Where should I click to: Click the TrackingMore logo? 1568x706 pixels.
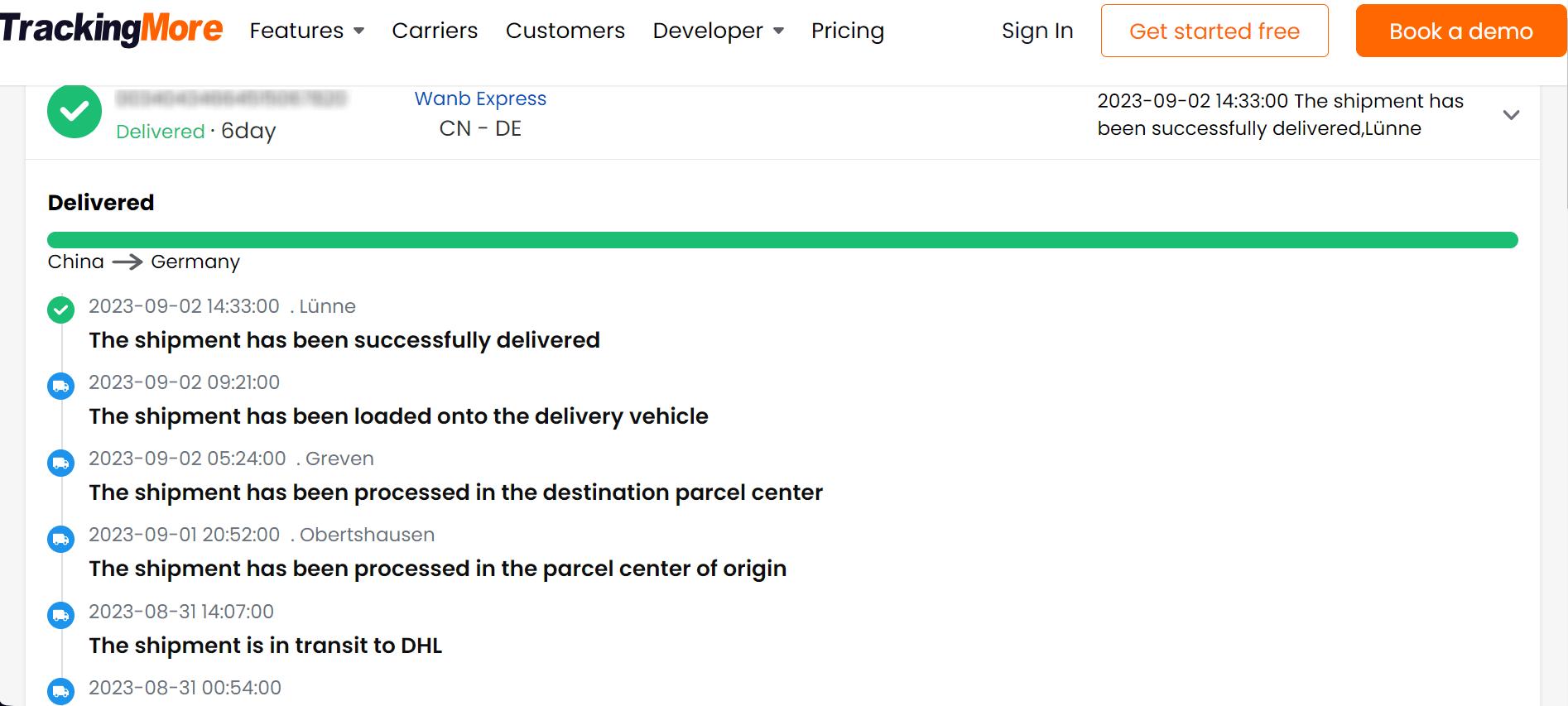click(111, 30)
